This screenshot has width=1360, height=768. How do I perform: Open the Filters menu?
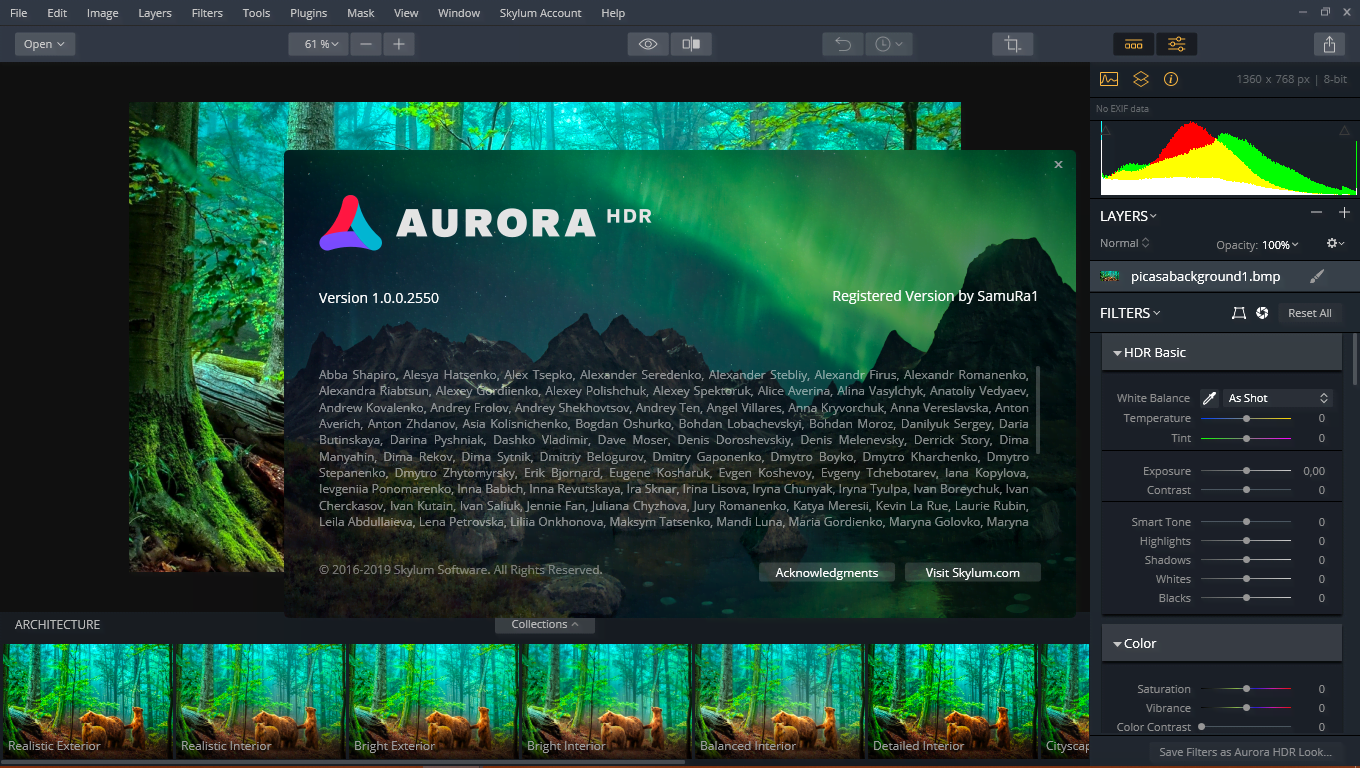[x=207, y=13]
